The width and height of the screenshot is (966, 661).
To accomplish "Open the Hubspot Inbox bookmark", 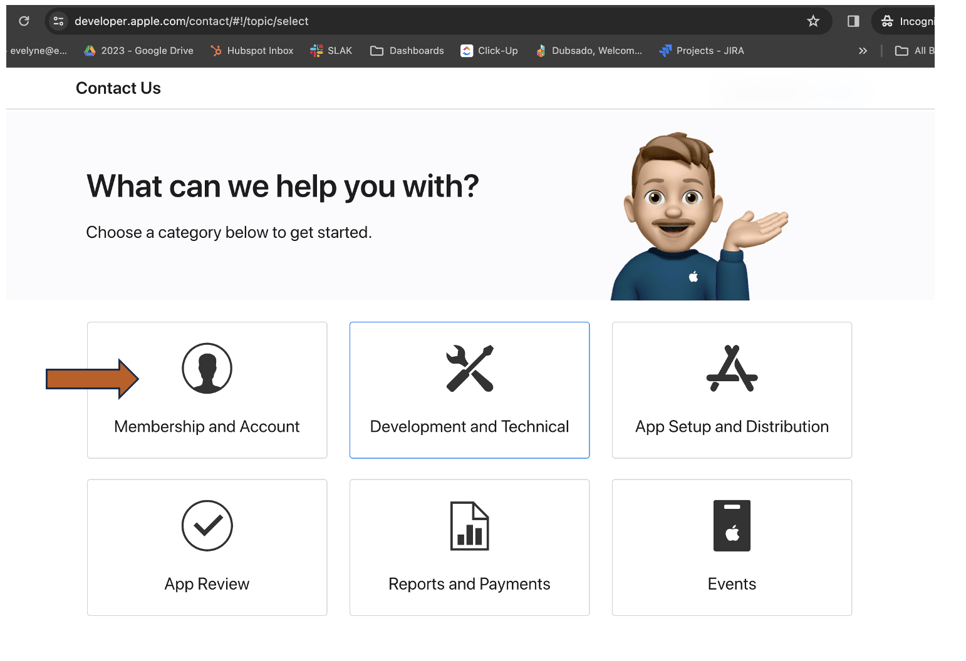I will 252,51.
